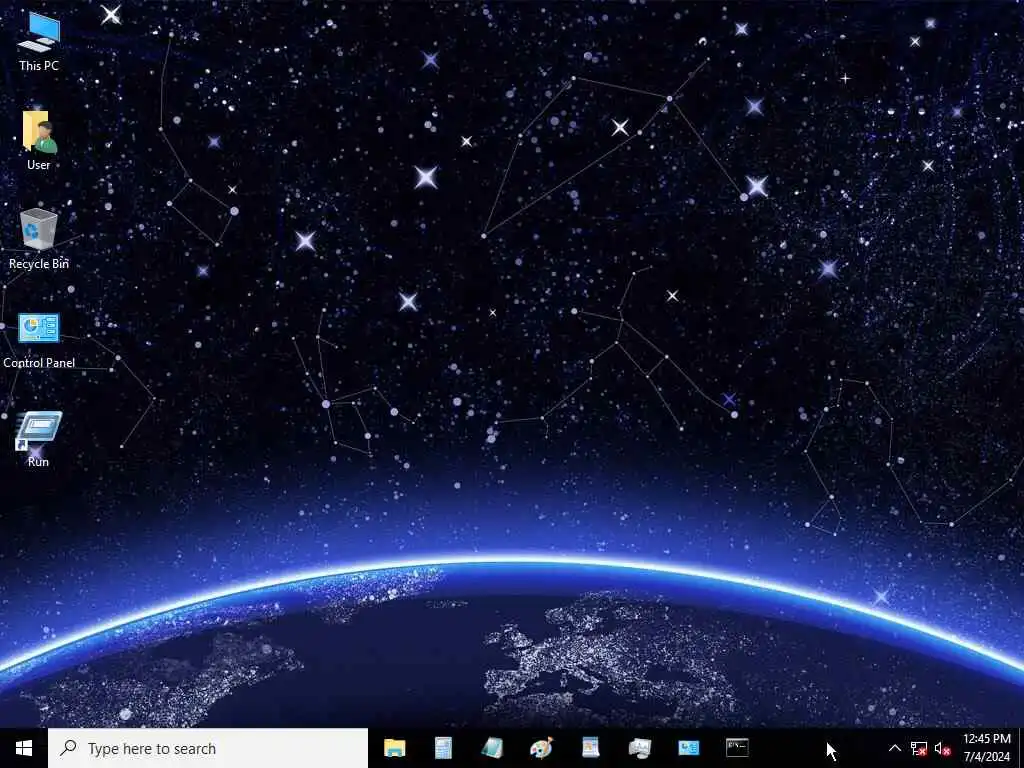
Task: Launch Command Prompt from the taskbar
Action: pos(737,748)
